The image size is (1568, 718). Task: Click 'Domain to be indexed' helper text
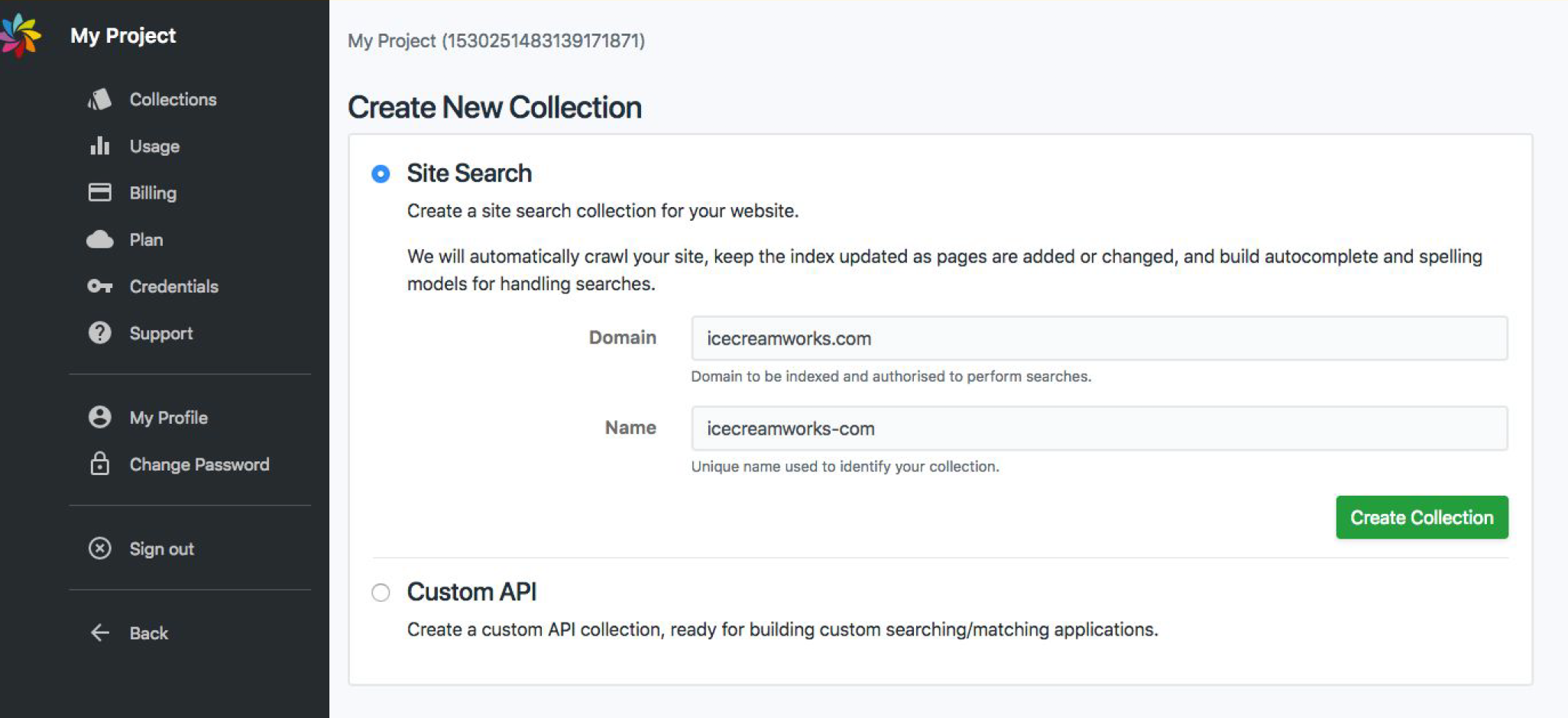coord(891,377)
